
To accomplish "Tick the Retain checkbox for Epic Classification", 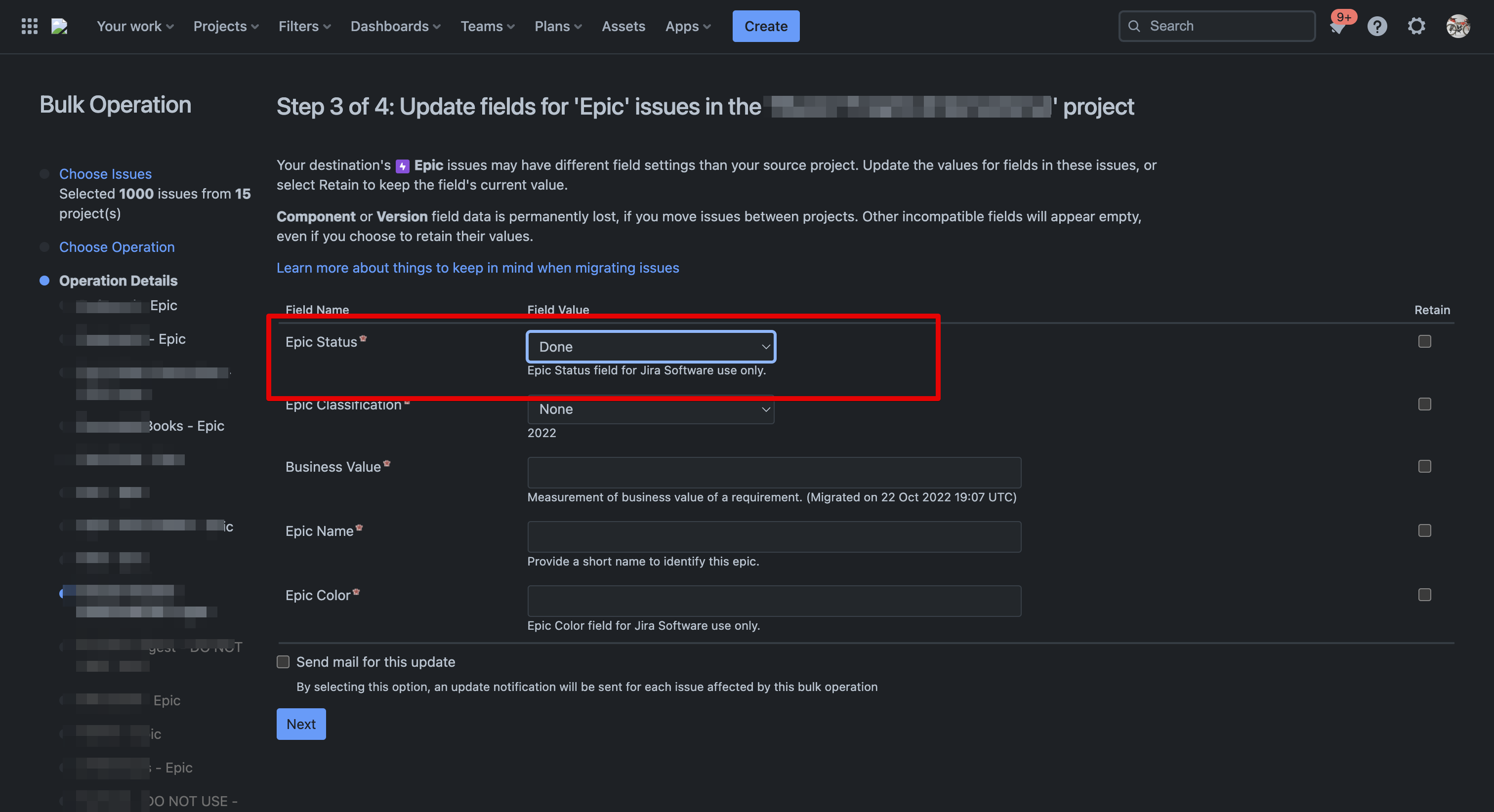I will pyautogui.click(x=1424, y=404).
